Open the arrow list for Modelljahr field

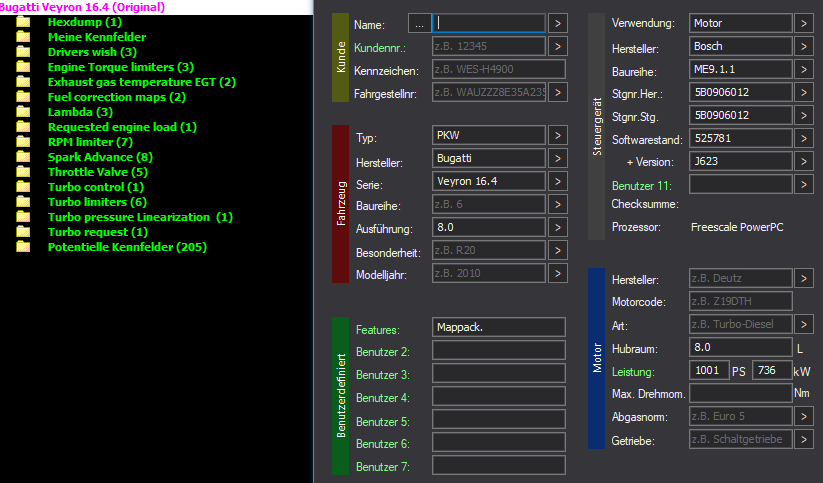[558, 274]
